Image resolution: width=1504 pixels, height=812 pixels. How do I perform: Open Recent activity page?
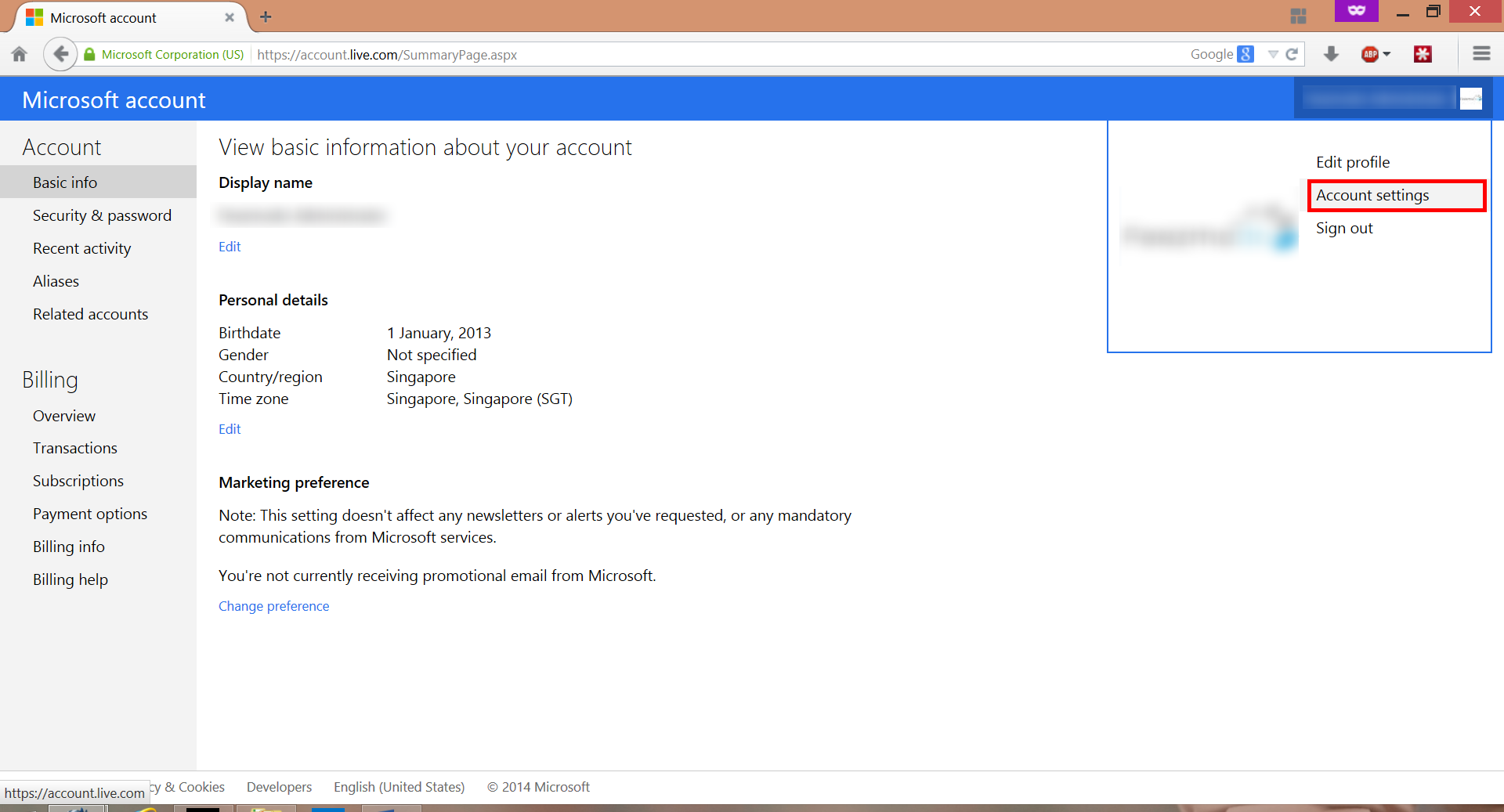click(x=81, y=248)
